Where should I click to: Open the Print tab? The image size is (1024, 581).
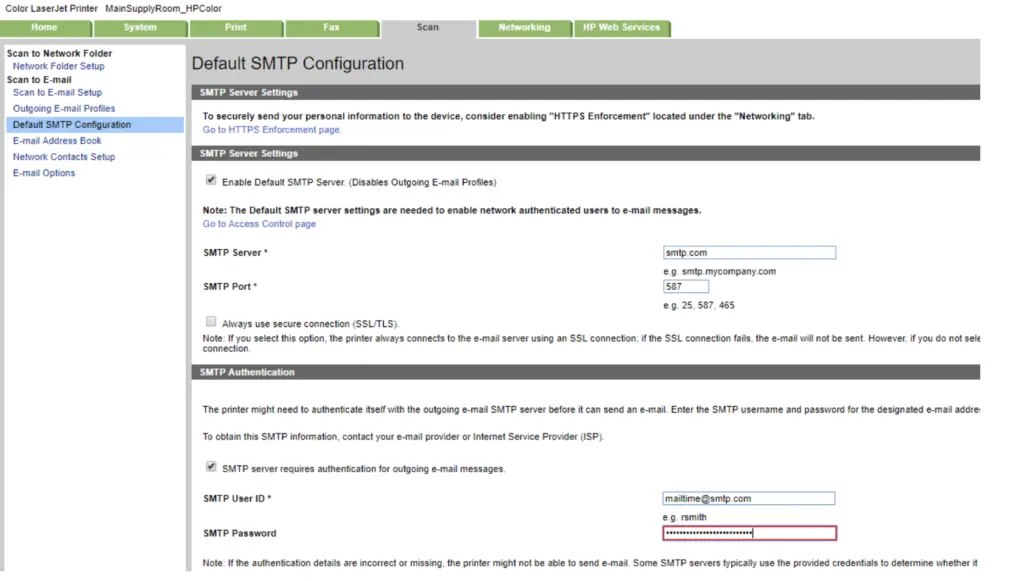coord(236,28)
